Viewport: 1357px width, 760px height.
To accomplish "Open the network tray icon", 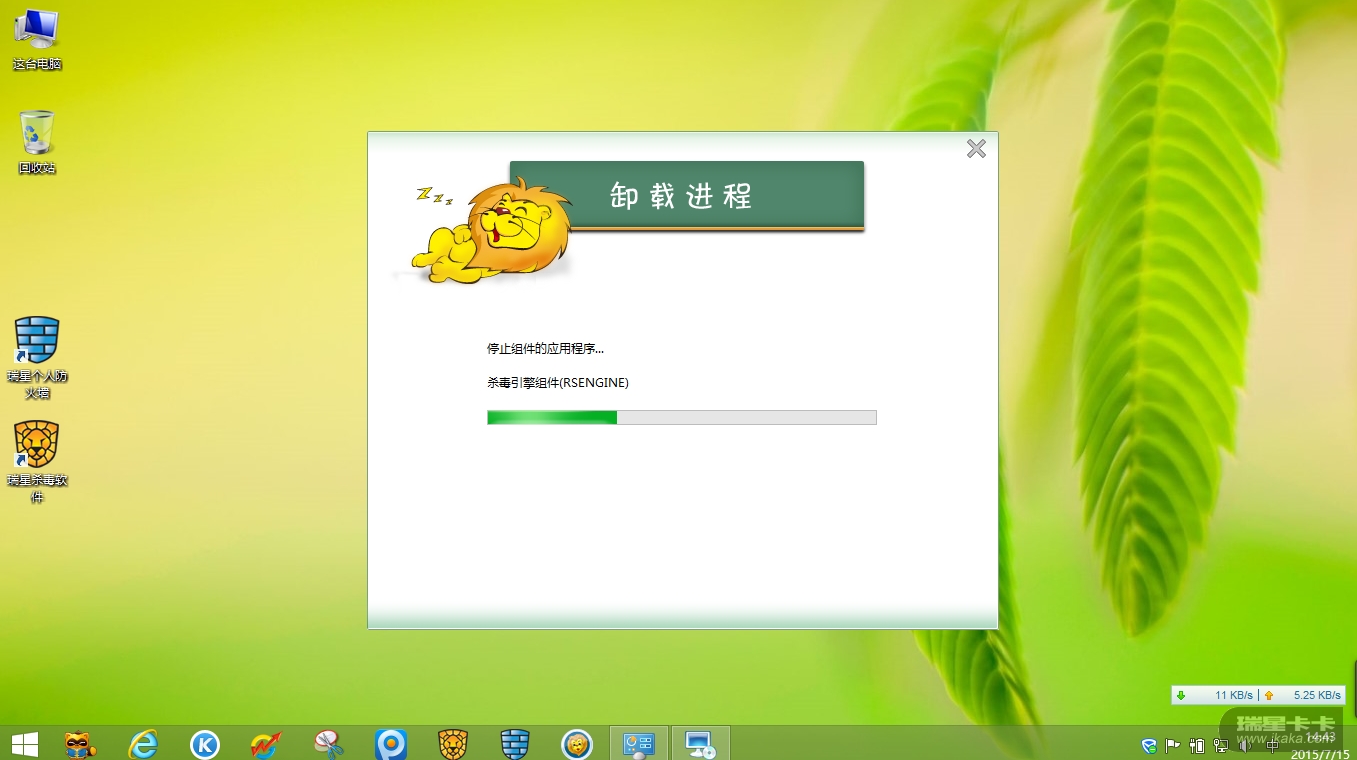I will [x=1221, y=745].
